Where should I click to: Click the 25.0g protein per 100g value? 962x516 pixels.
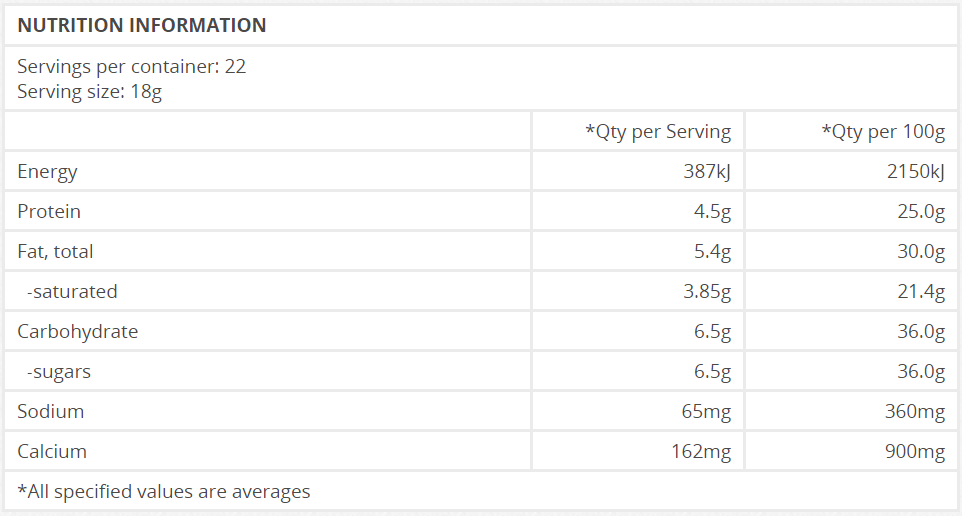(x=921, y=211)
